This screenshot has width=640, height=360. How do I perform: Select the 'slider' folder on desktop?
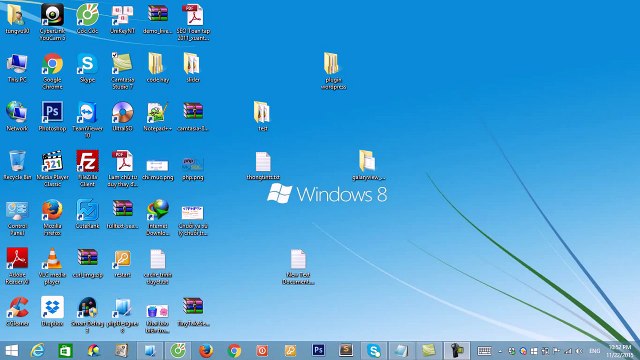pos(193,68)
